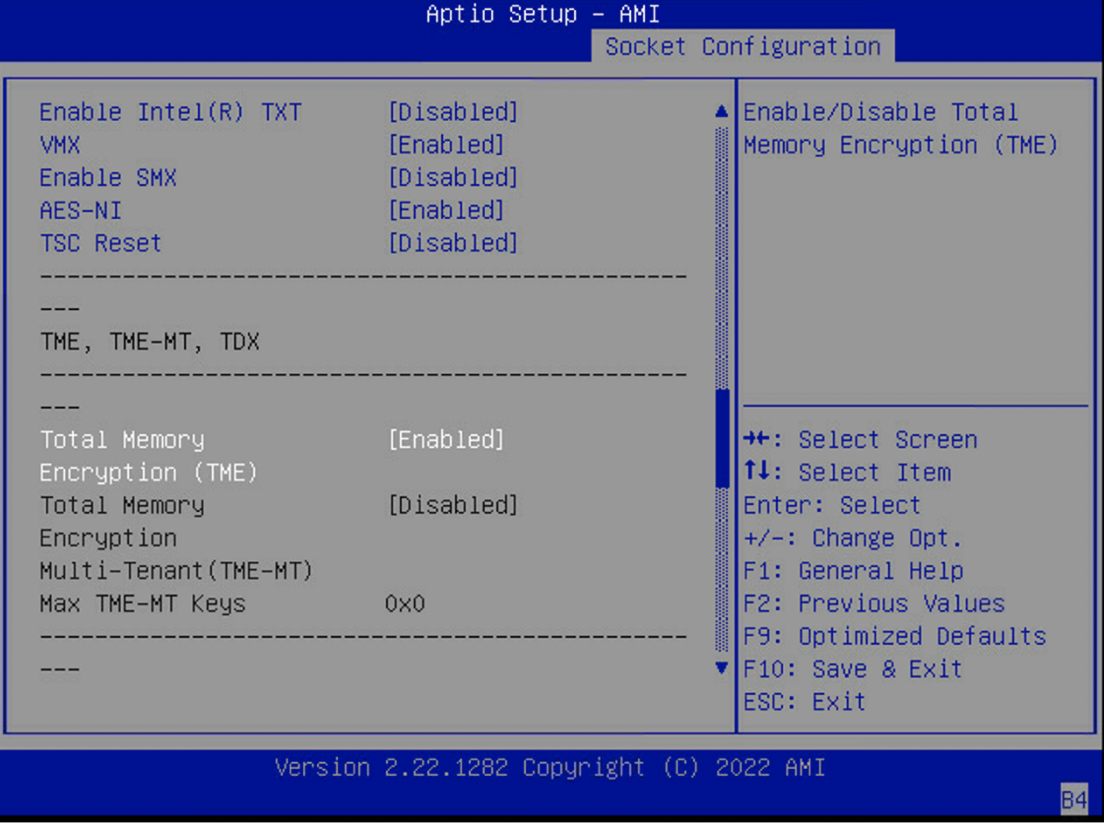
Task: Select the Socket Configuration tab
Action: [742, 47]
